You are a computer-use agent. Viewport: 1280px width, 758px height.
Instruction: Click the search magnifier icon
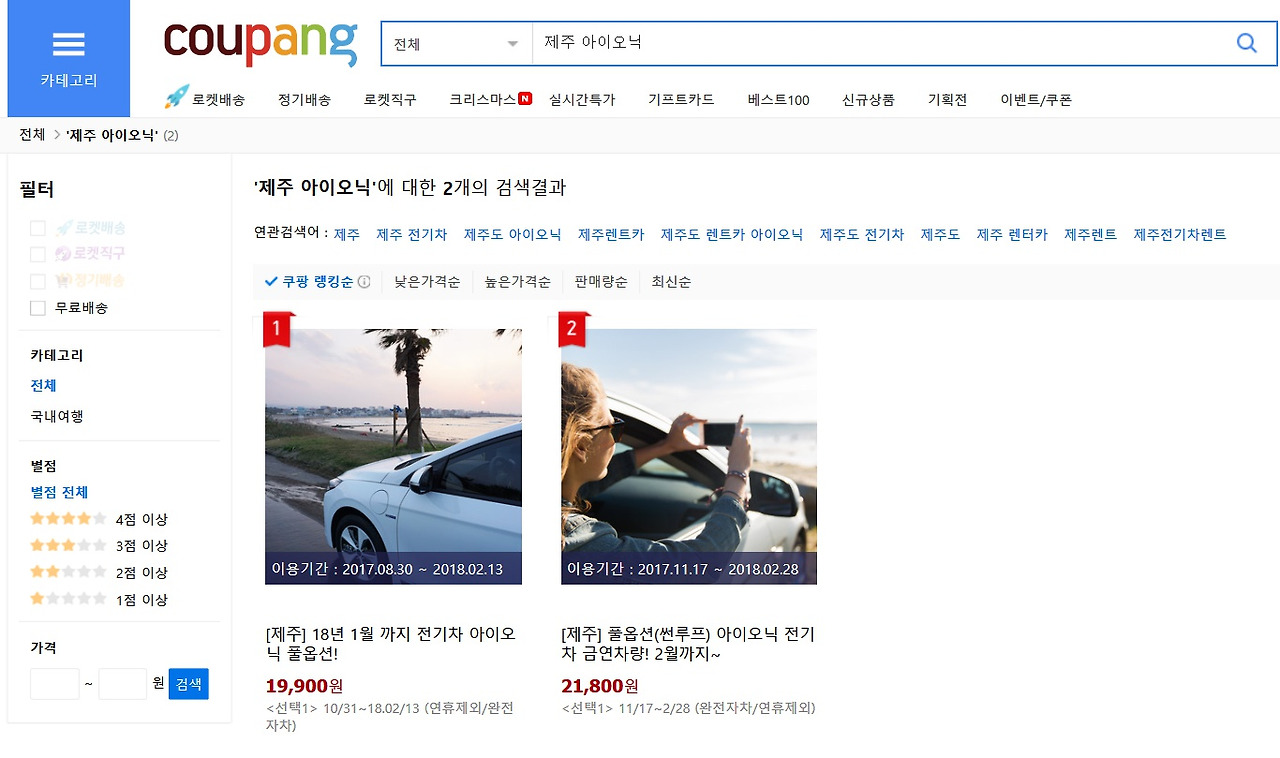(x=1246, y=42)
